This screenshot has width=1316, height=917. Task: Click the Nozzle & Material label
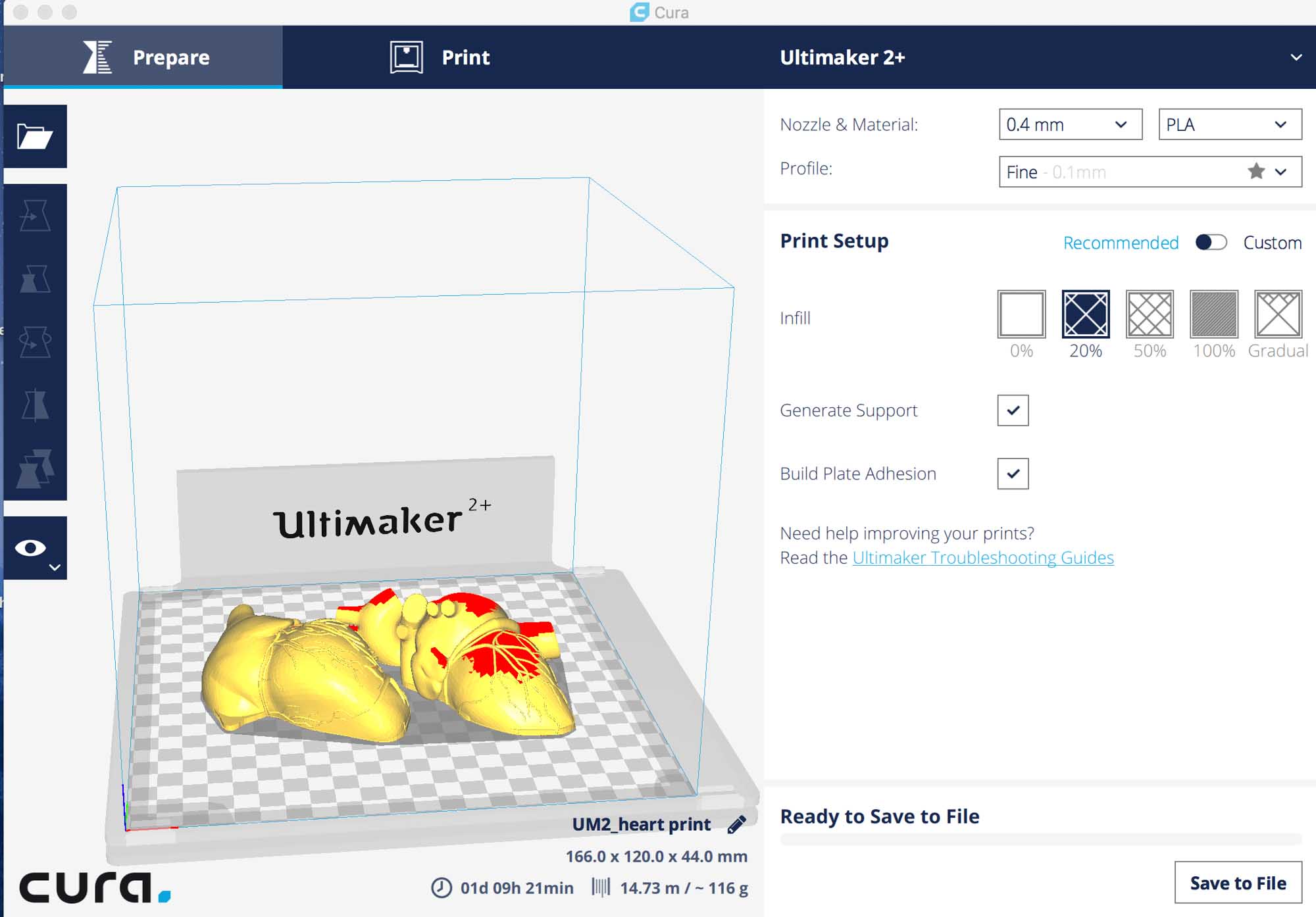pyautogui.click(x=849, y=124)
